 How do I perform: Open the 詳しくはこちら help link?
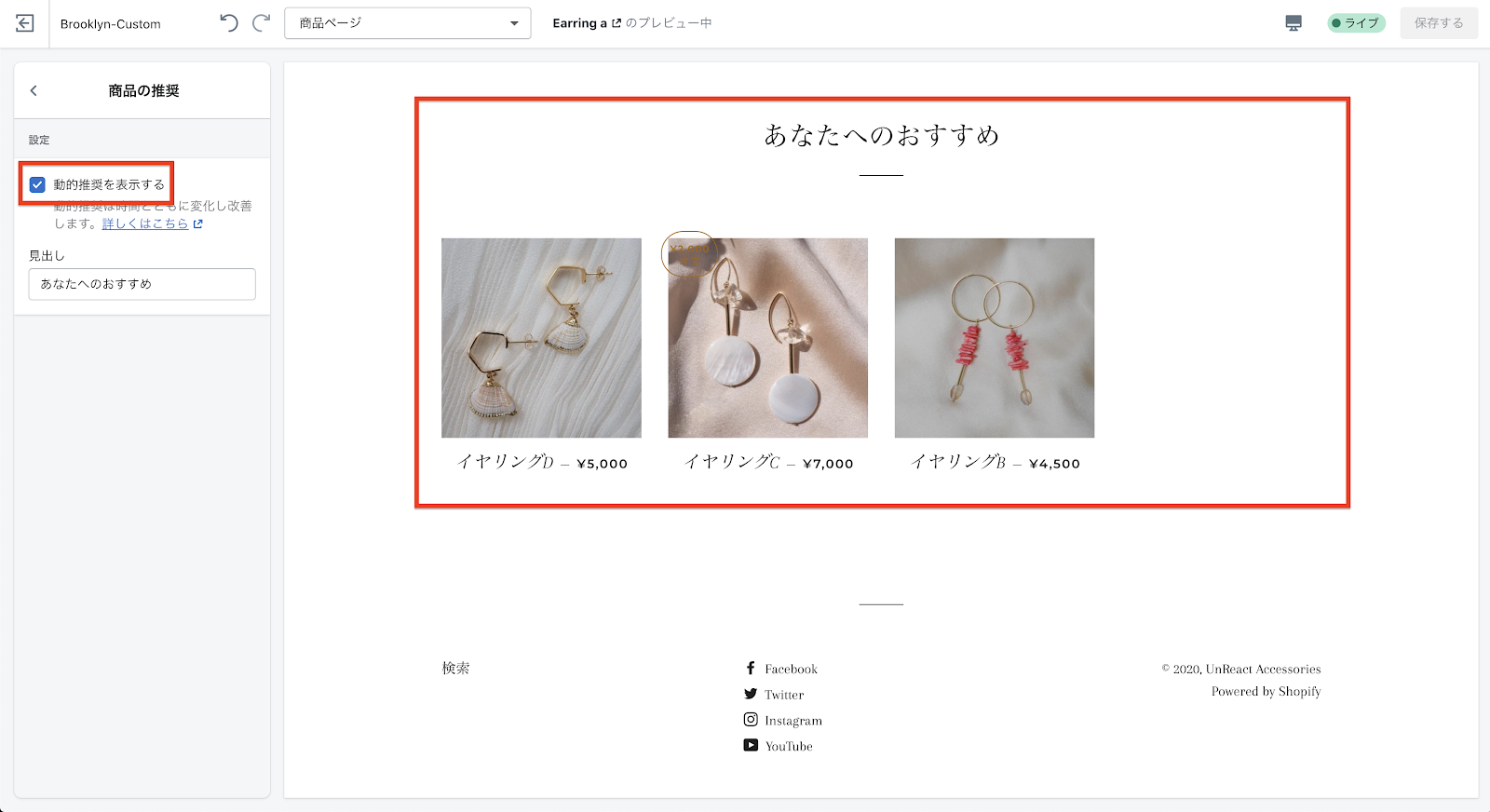145,223
